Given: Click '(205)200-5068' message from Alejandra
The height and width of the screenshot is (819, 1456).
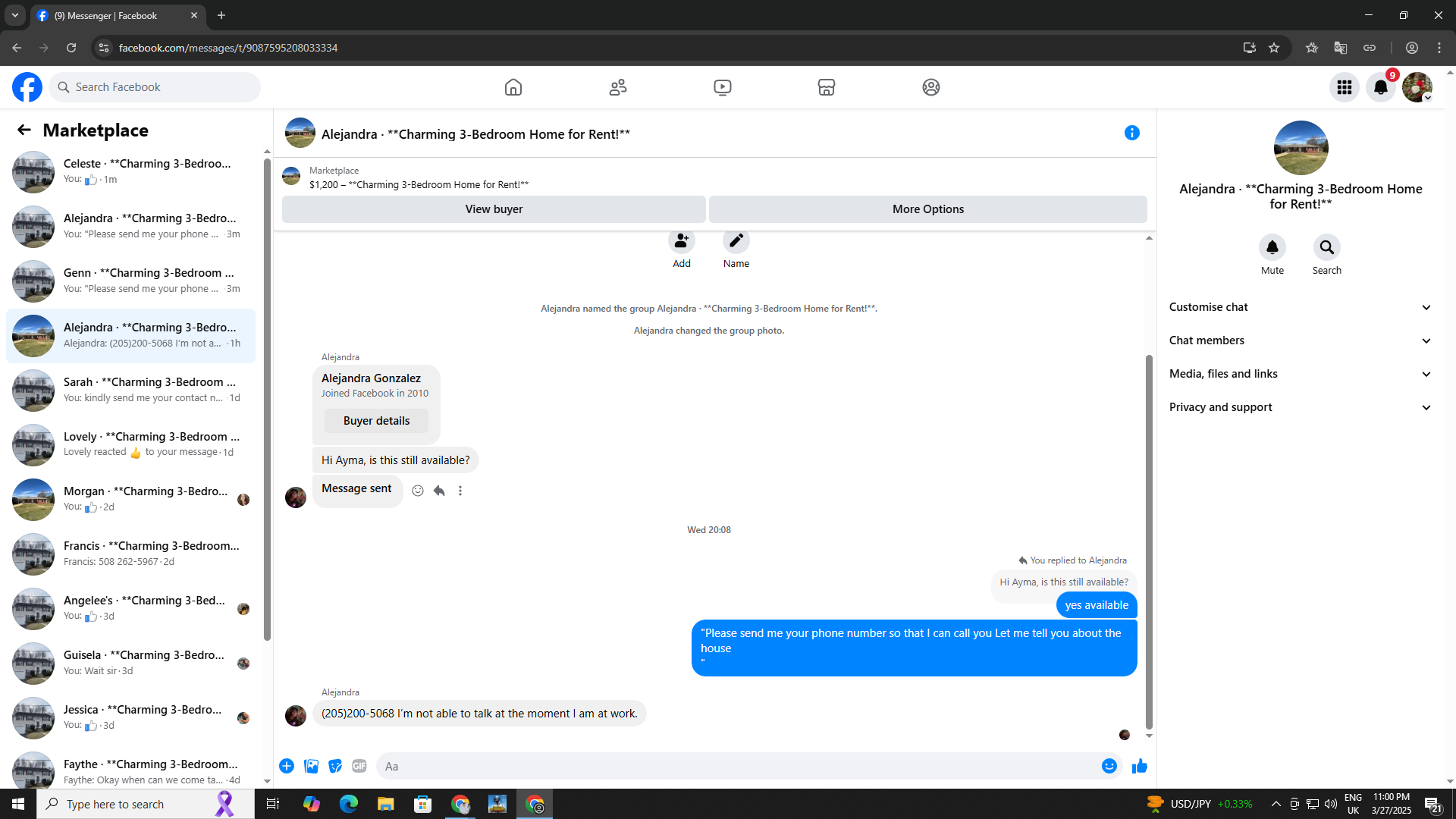Looking at the screenshot, I should tap(479, 714).
